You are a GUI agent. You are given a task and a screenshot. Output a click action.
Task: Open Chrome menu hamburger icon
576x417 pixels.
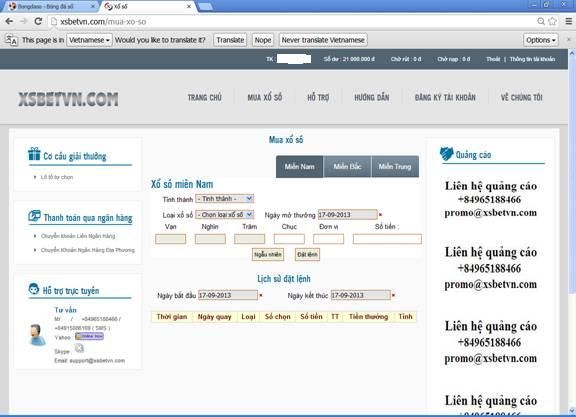tap(568, 21)
